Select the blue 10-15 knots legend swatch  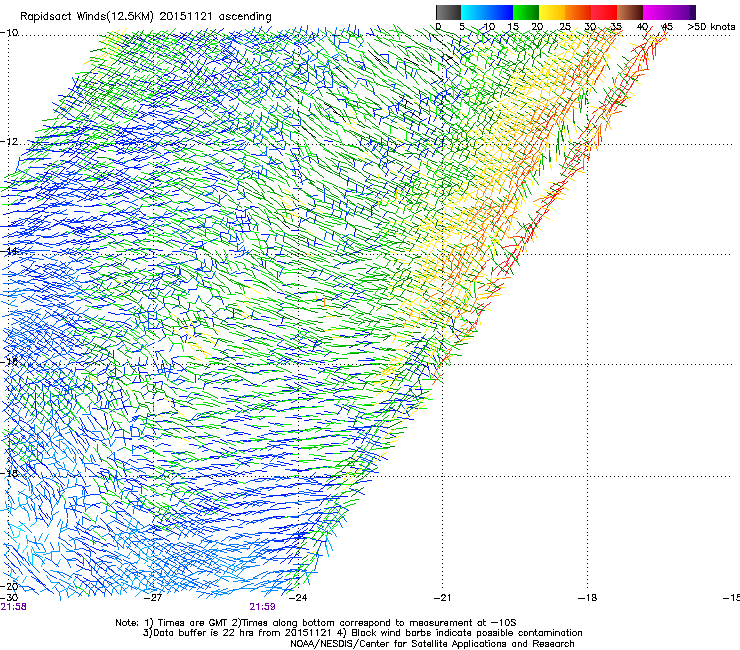click(500, 12)
